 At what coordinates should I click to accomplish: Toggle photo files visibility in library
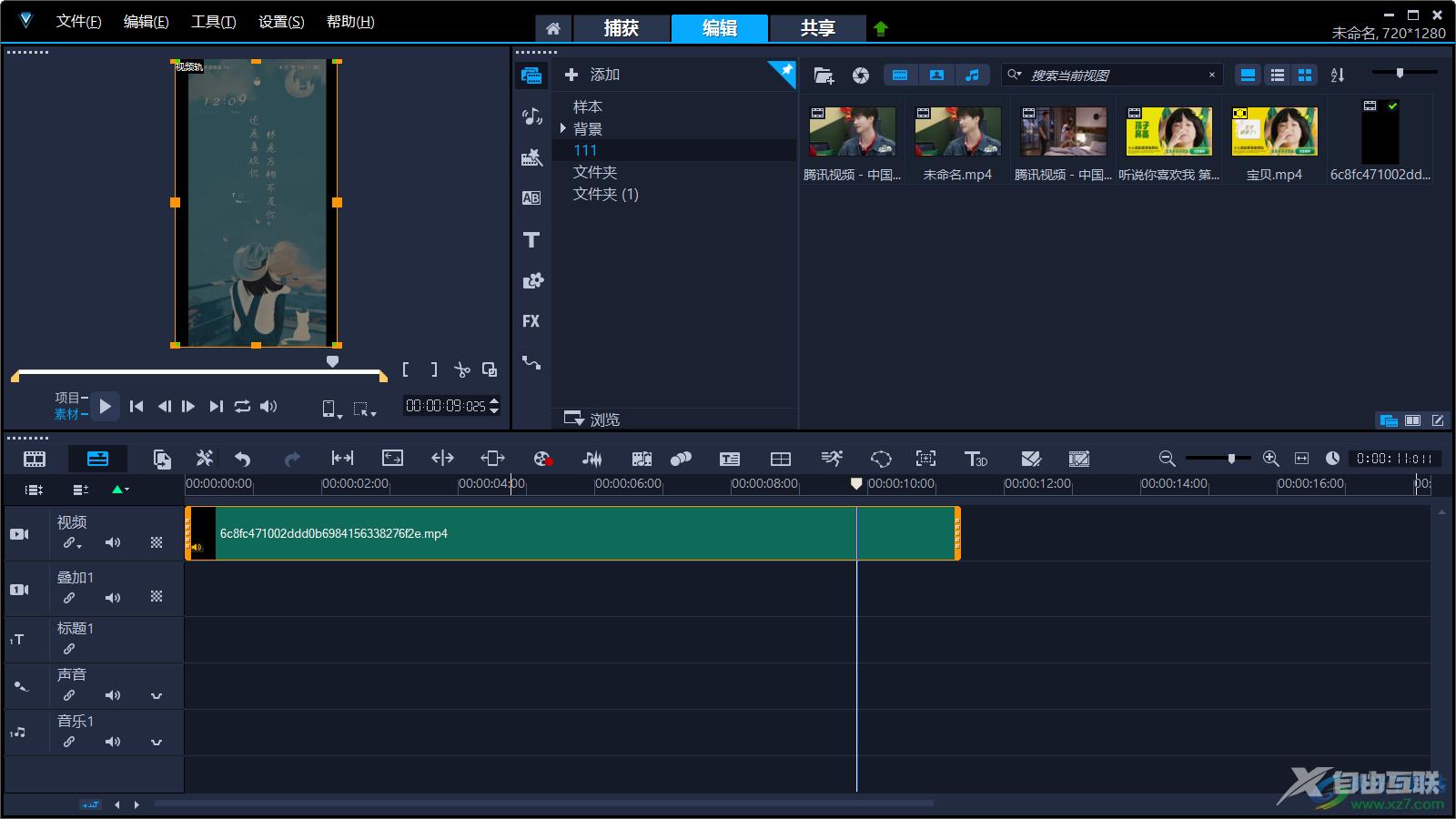tap(936, 76)
